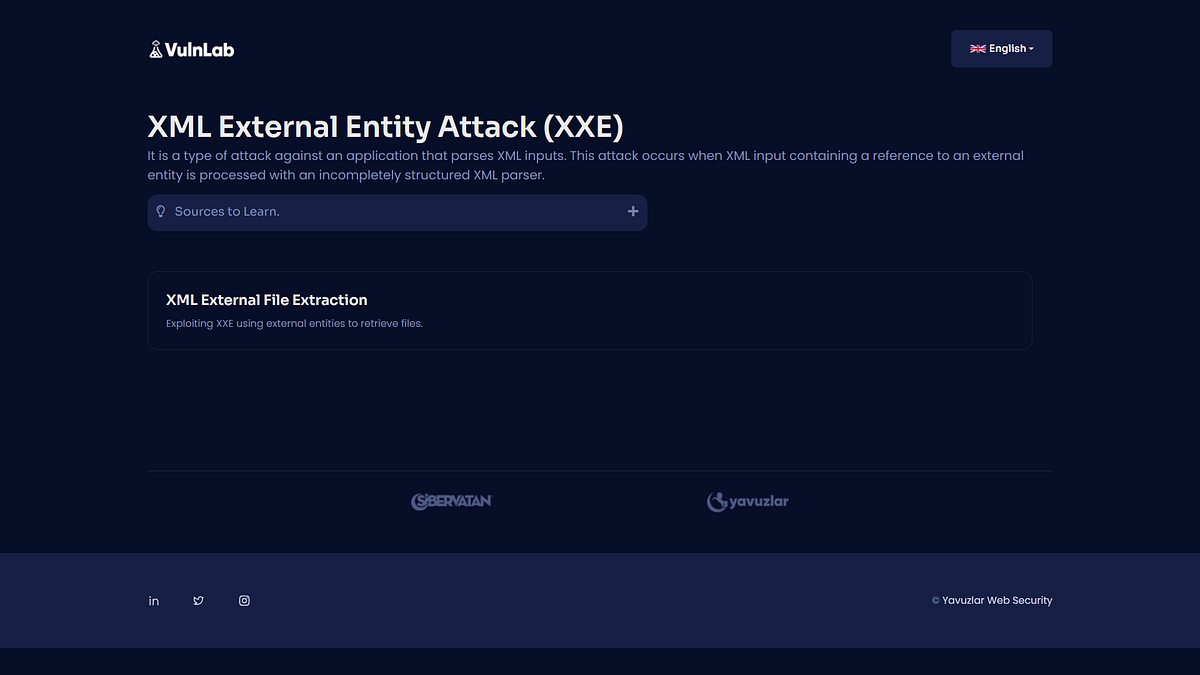Click the SiberVatan logo above the footer

click(x=452, y=501)
